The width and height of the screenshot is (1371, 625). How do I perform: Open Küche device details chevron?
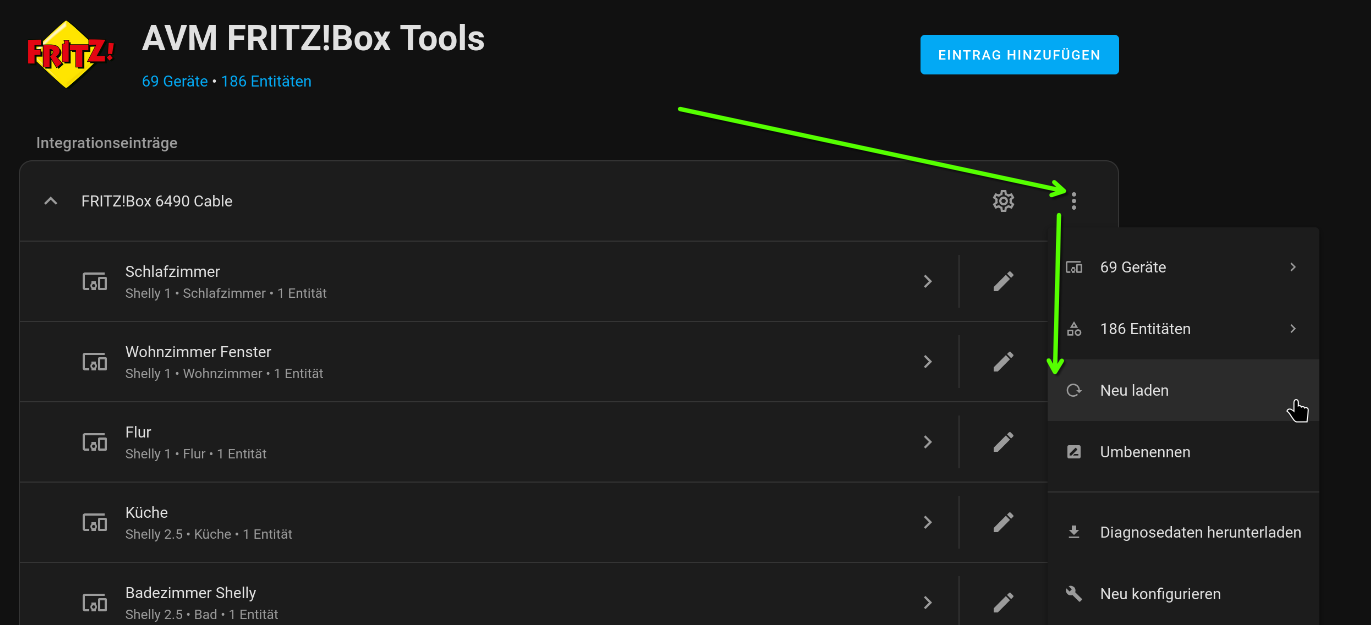pos(928,522)
